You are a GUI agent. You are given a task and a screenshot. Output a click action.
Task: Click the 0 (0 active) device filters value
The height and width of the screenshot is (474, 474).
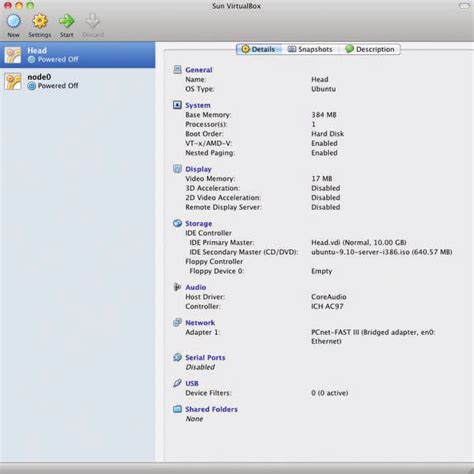tap(330, 393)
